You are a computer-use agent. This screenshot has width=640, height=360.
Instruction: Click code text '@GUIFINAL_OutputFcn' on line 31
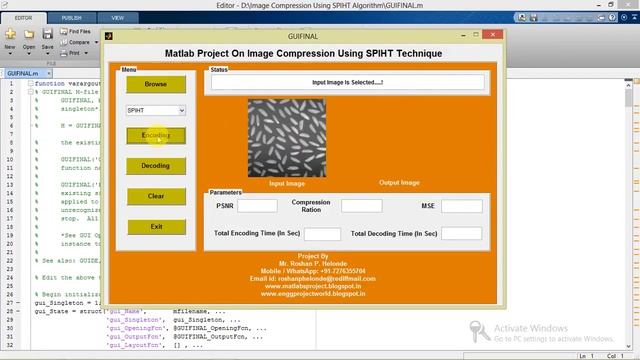tap(209, 337)
